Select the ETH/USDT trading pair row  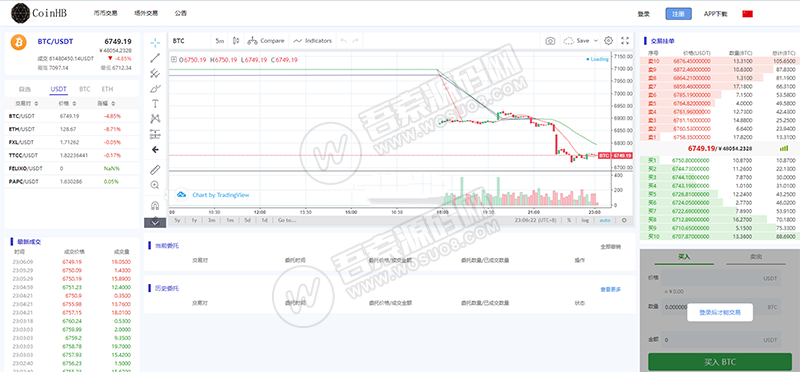[x=71, y=129]
